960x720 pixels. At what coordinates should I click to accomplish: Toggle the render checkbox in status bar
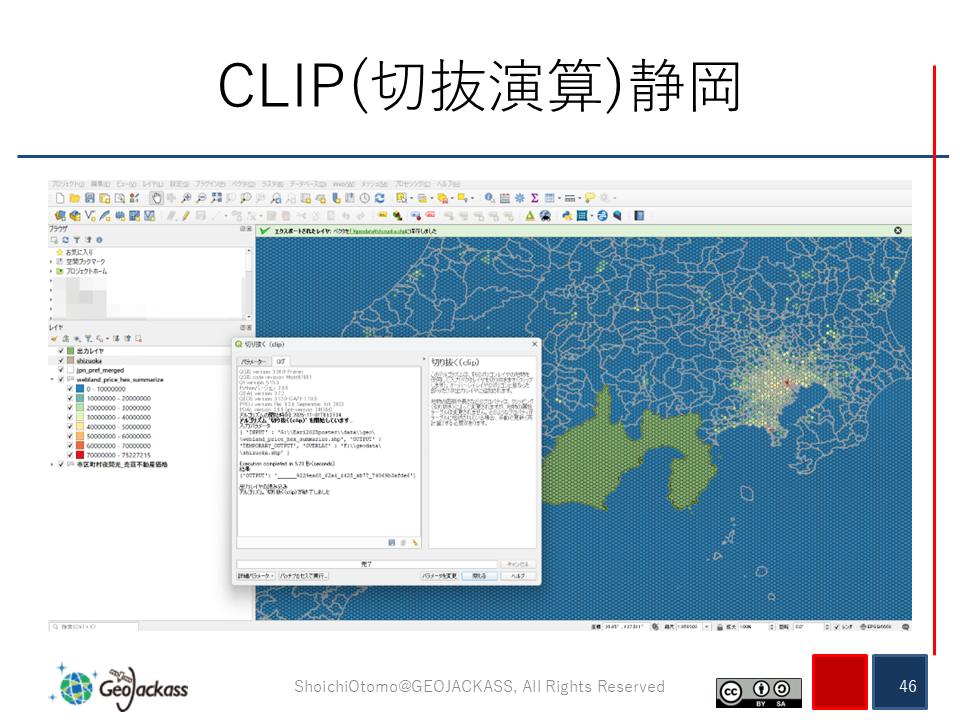[x=837, y=627]
